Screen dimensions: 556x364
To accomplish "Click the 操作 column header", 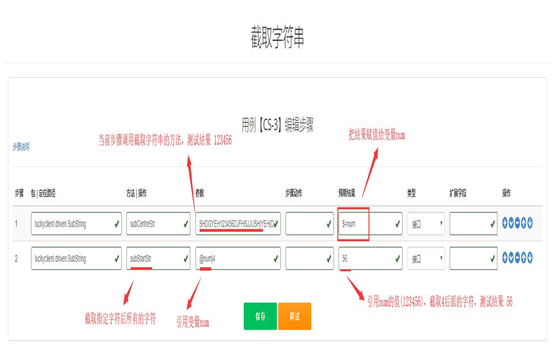I will pyautogui.click(x=506, y=193).
